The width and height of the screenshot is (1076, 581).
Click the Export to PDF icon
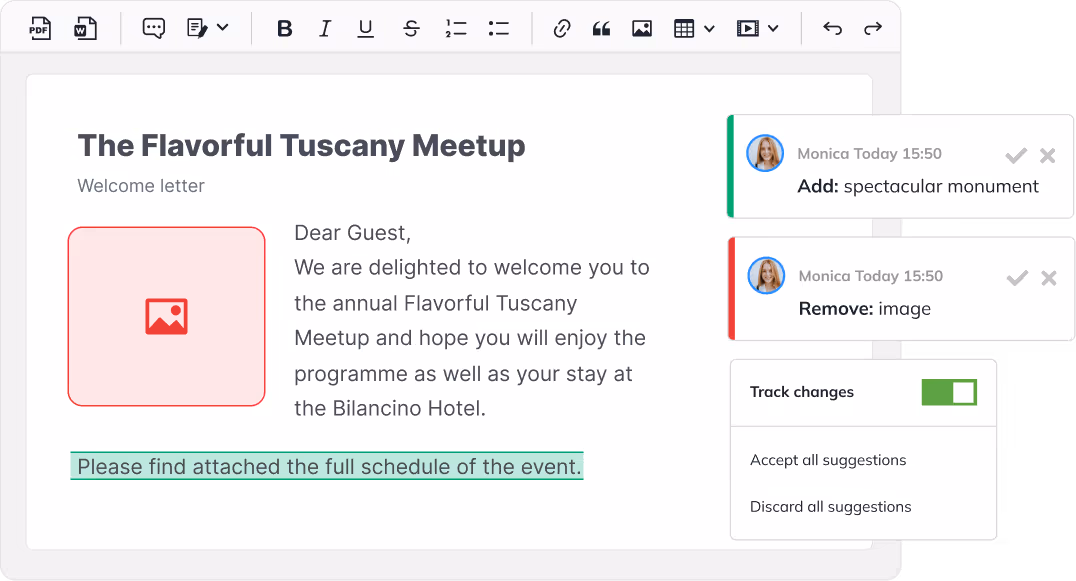[39, 28]
